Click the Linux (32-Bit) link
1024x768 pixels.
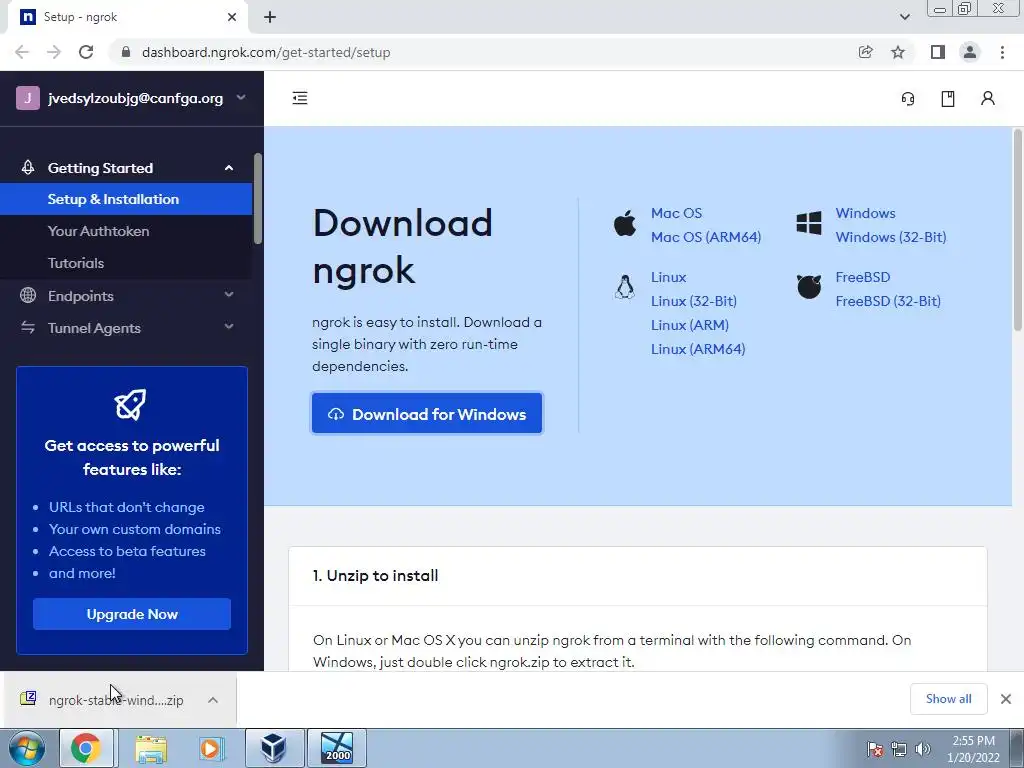pos(694,301)
